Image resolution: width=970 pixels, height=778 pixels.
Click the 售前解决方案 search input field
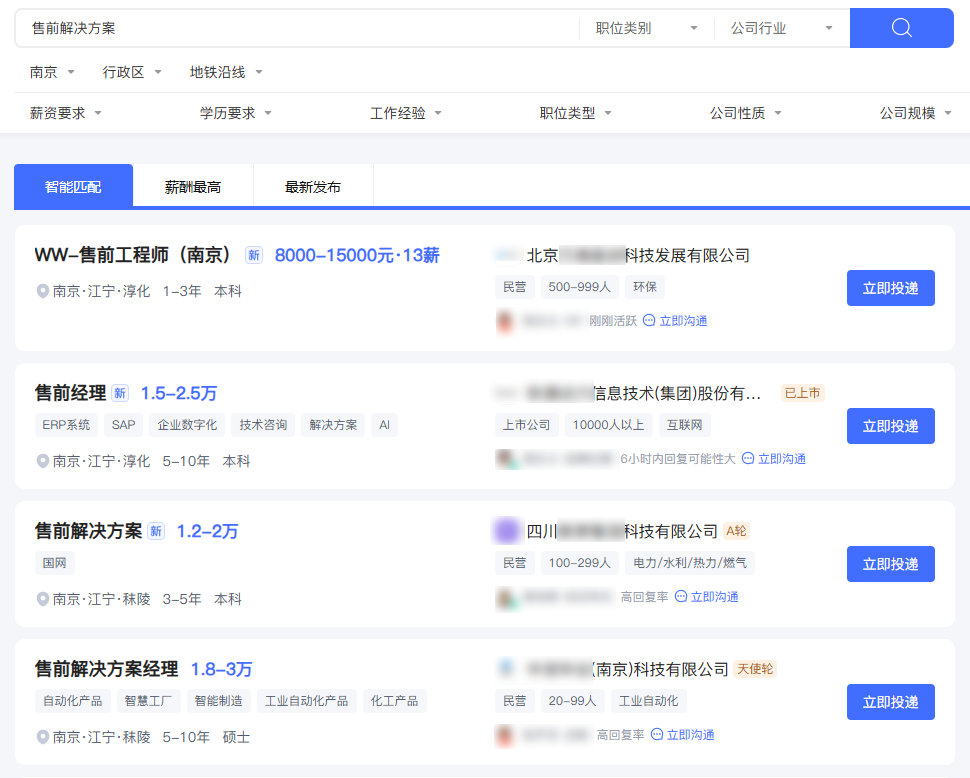300,28
